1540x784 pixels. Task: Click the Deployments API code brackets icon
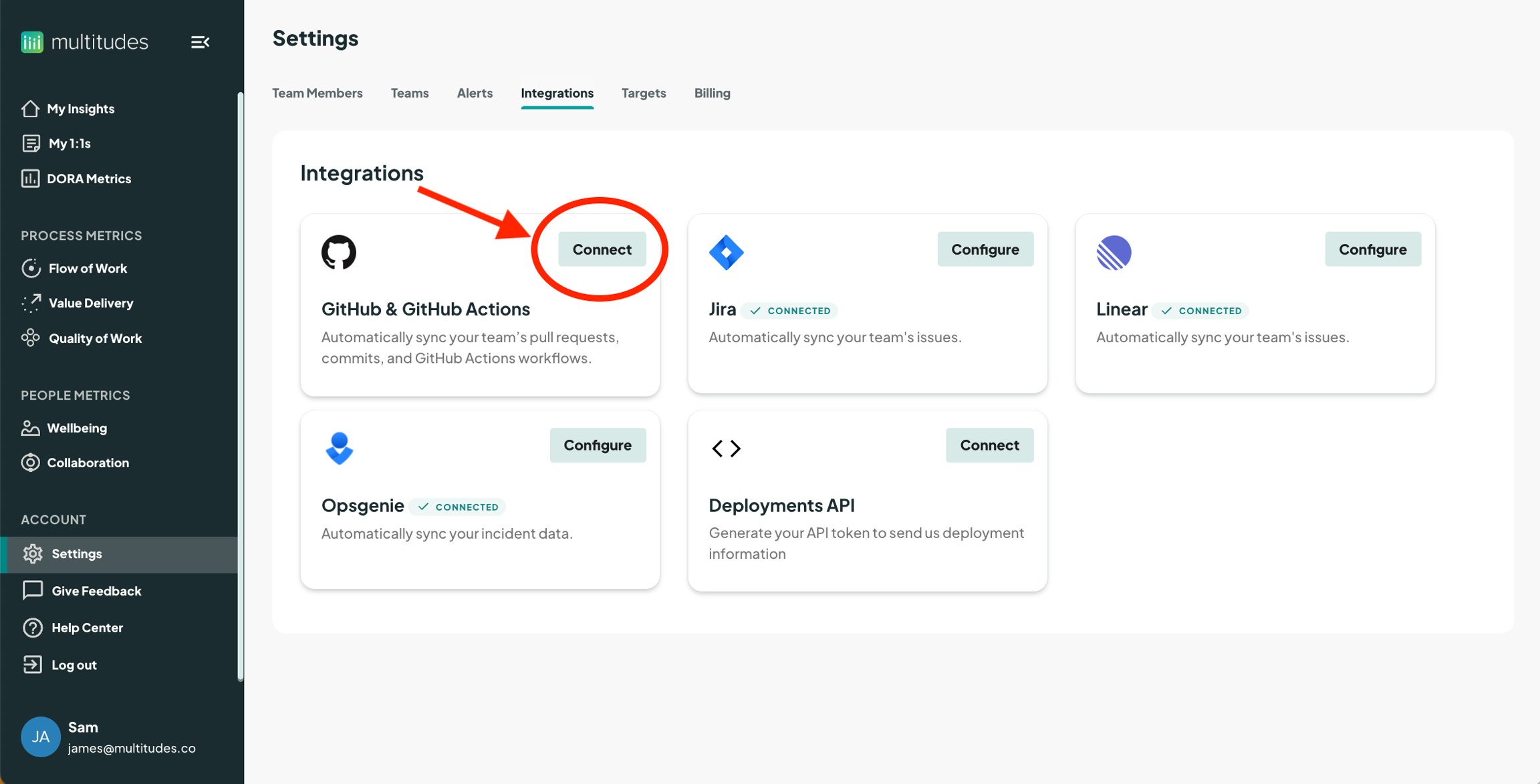726,448
